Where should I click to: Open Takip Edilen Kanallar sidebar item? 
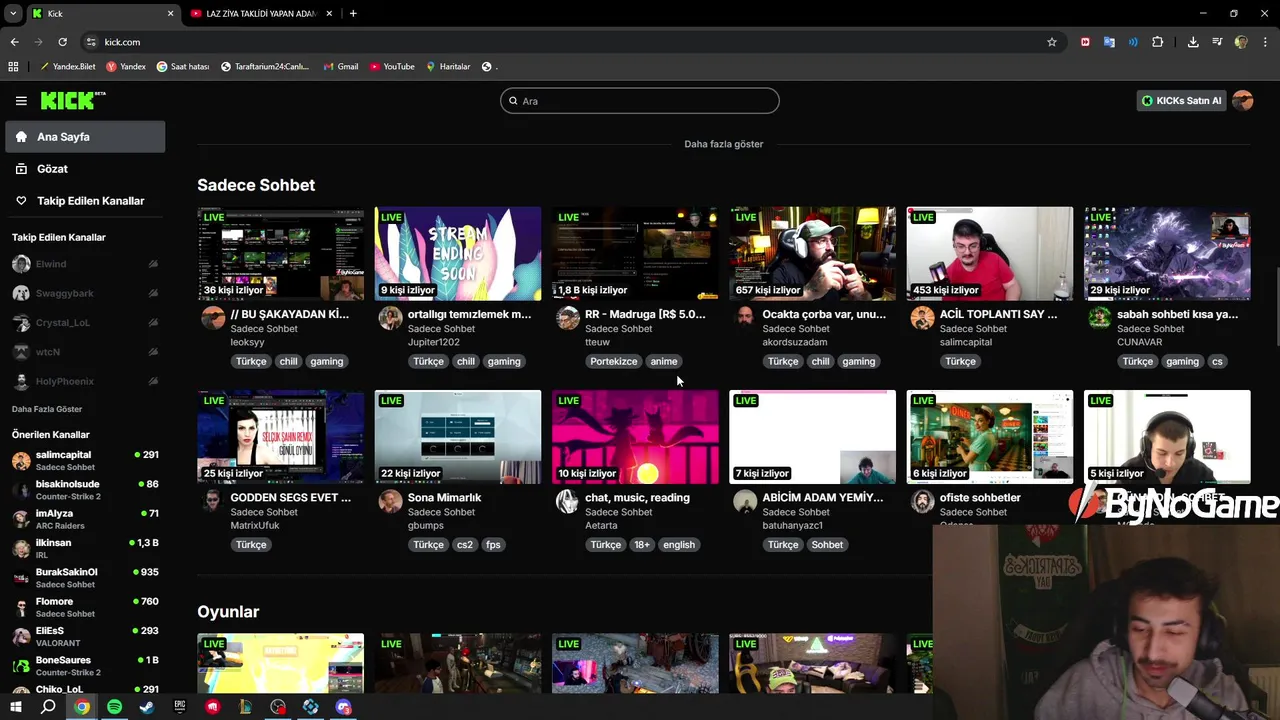point(85,201)
